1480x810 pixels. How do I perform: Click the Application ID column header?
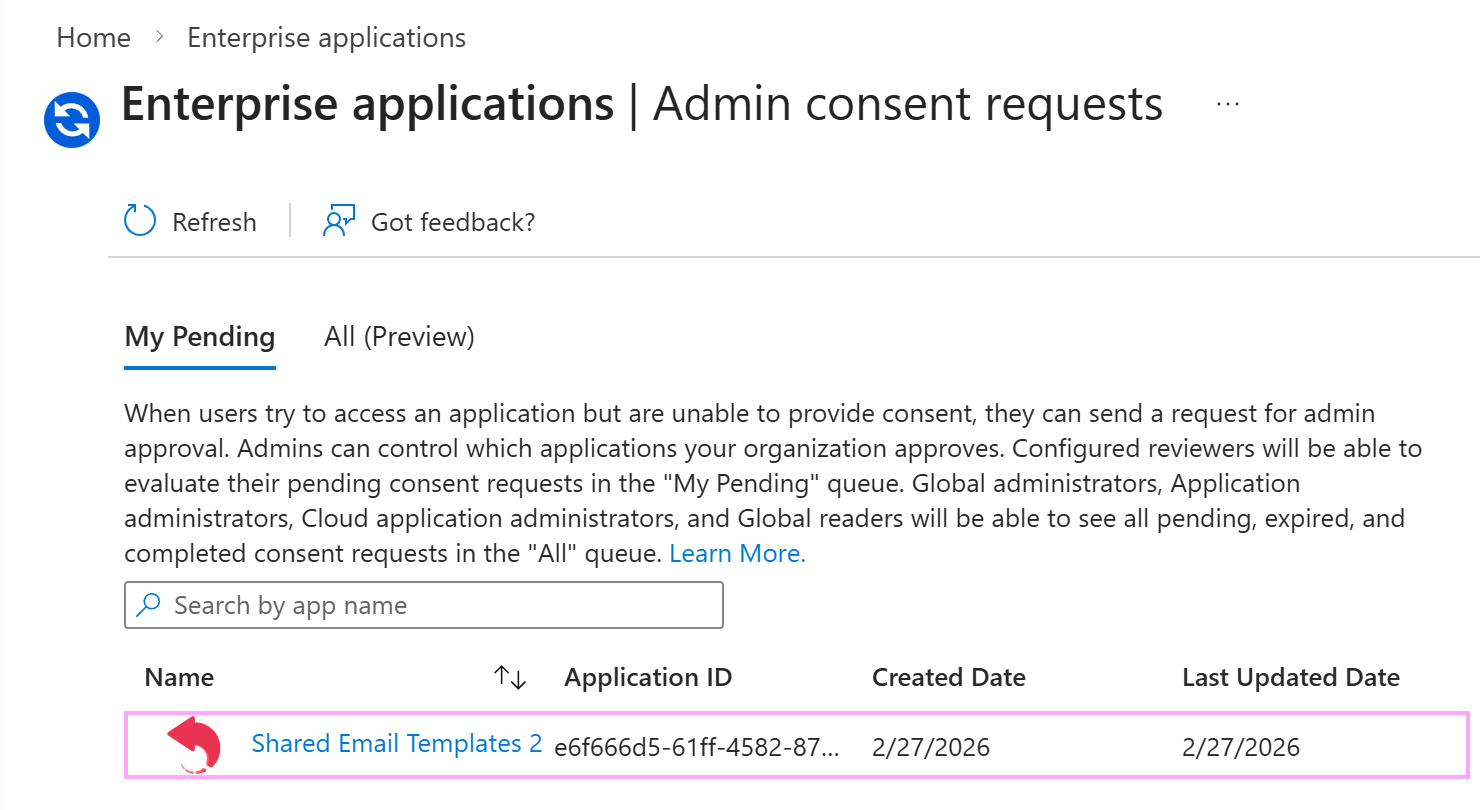(x=647, y=677)
